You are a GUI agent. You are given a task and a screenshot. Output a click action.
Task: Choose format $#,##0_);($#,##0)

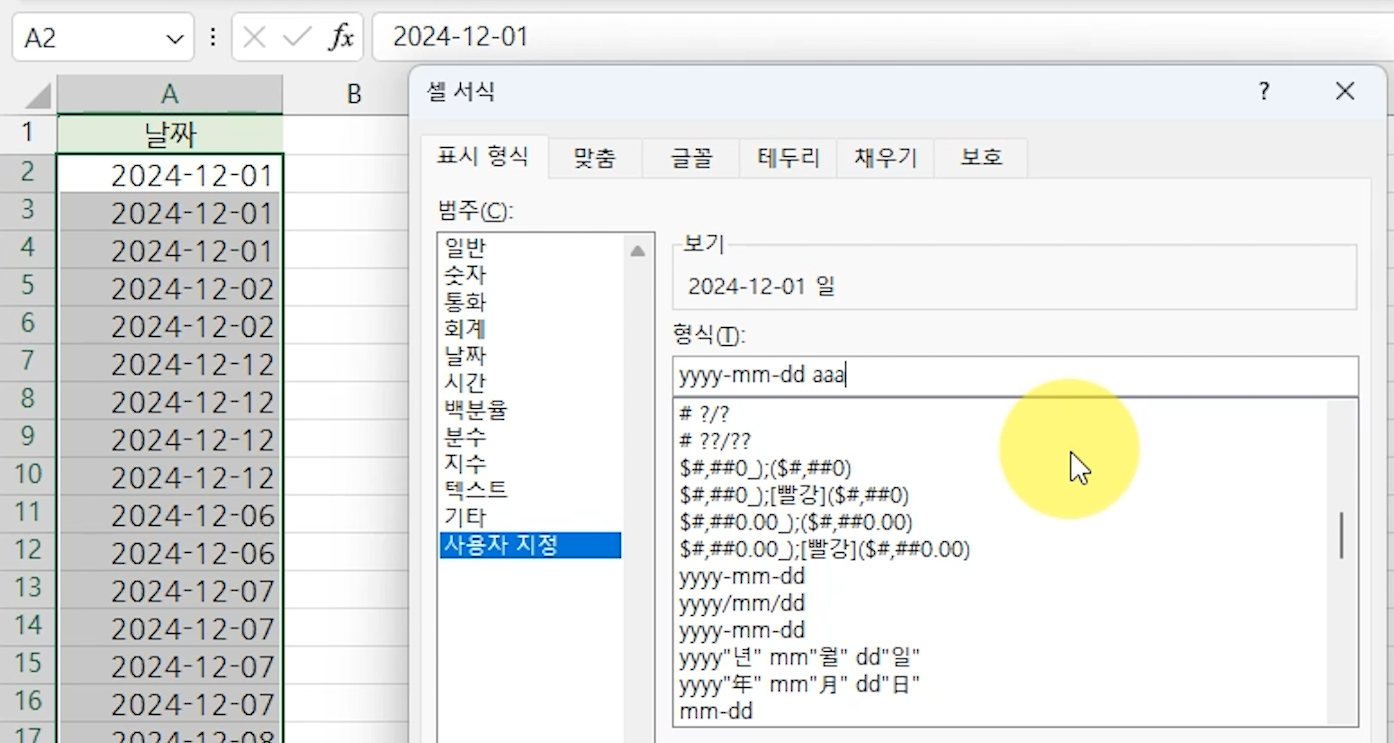pos(1001,467)
